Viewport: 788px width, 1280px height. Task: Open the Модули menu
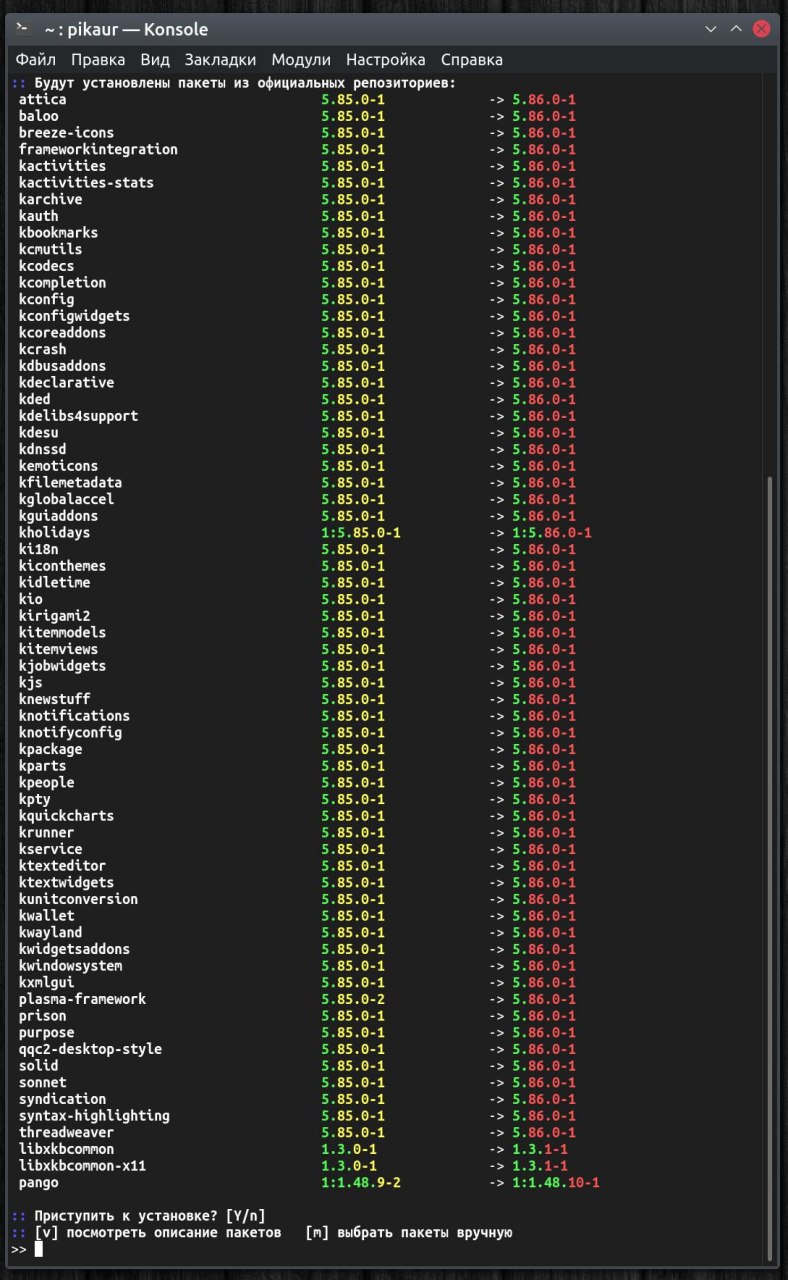[301, 60]
